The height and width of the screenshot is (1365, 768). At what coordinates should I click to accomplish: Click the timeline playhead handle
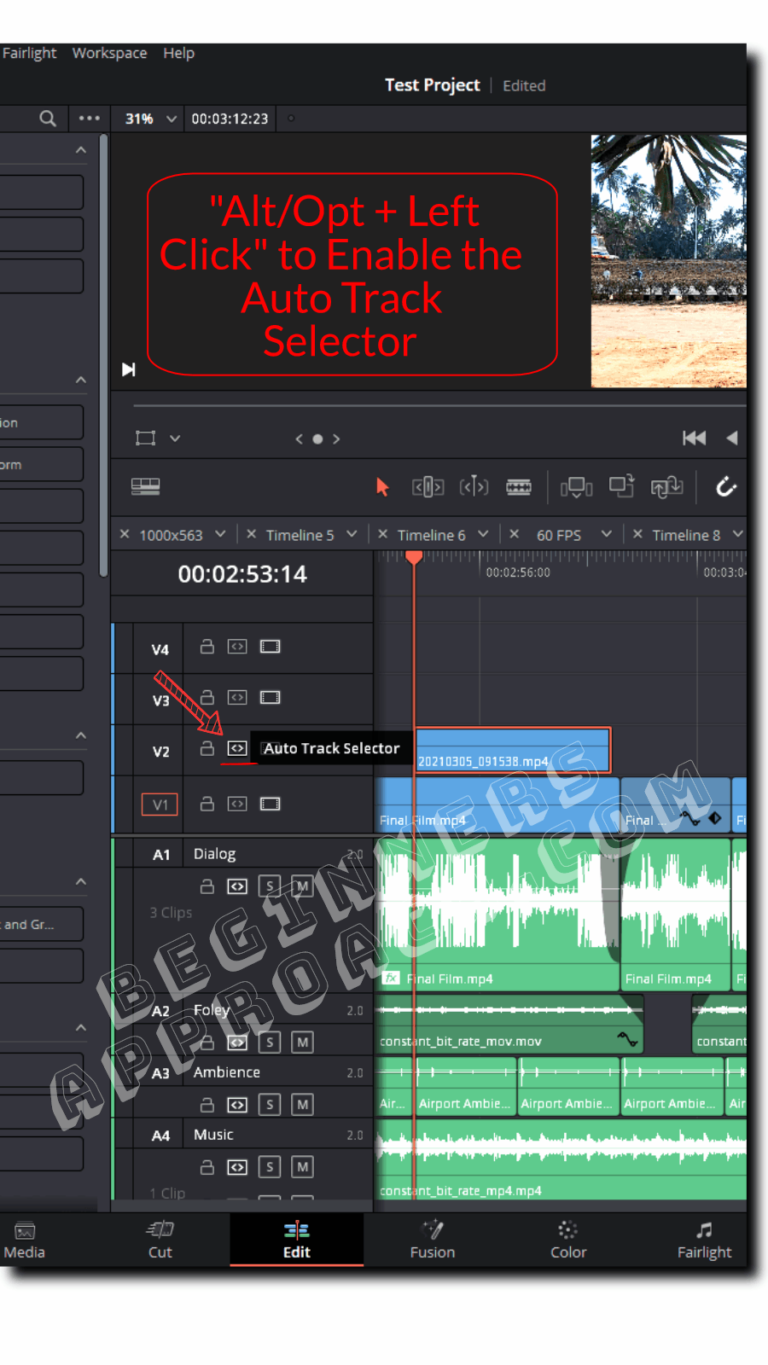[413, 558]
